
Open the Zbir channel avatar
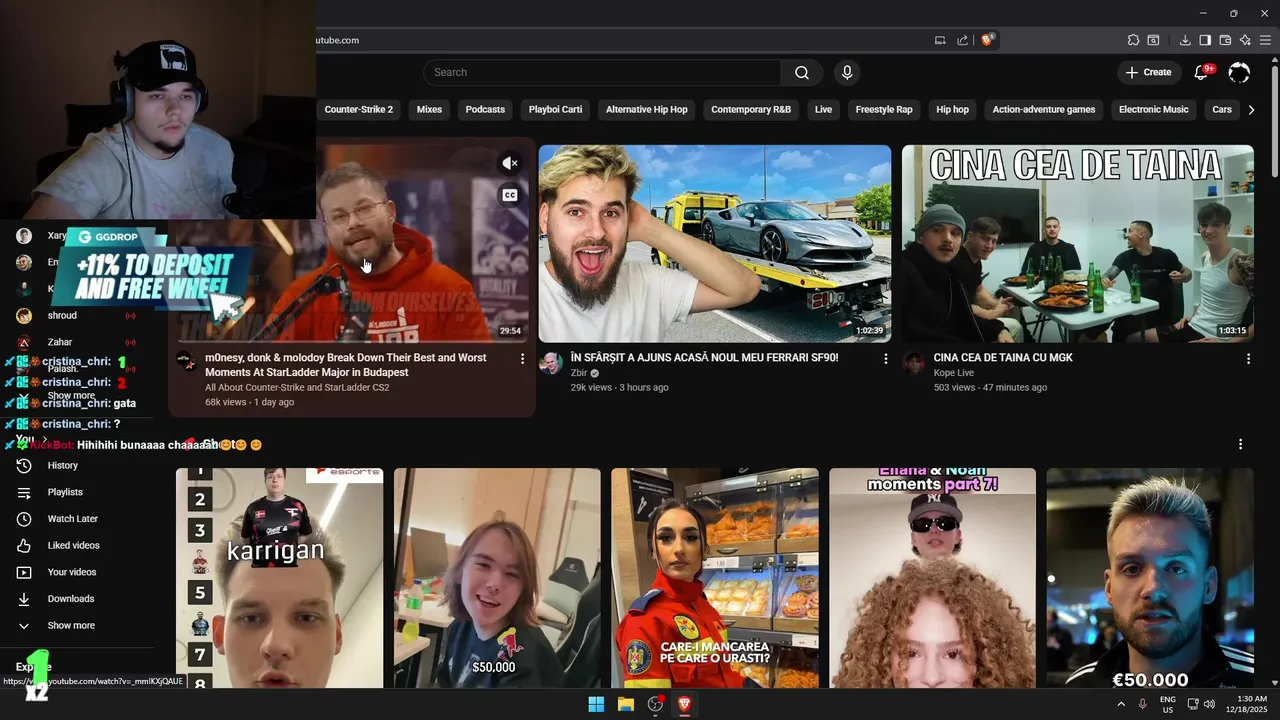pos(551,363)
